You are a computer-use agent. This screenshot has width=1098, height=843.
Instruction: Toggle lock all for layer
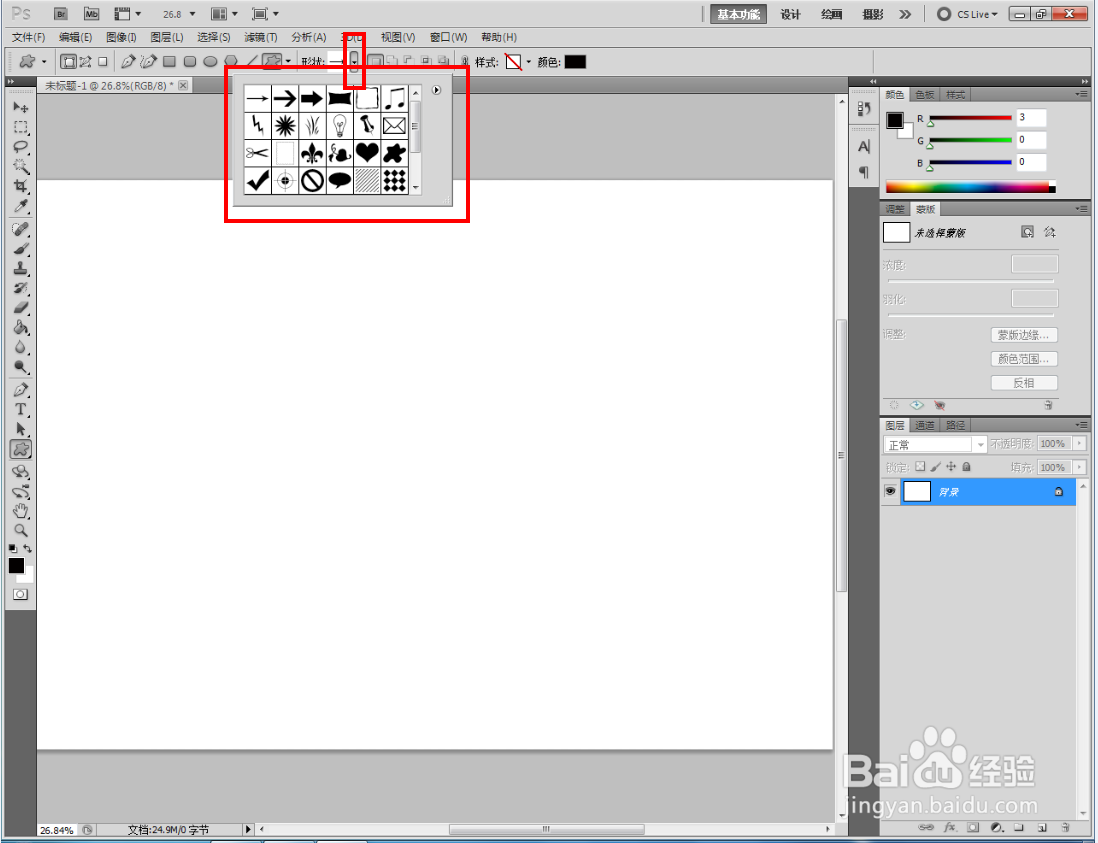click(966, 466)
